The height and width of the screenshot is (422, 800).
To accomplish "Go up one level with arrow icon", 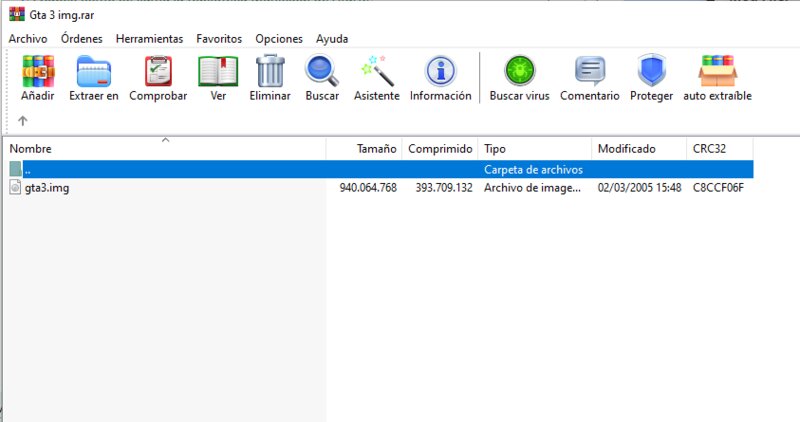I will point(22,121).
